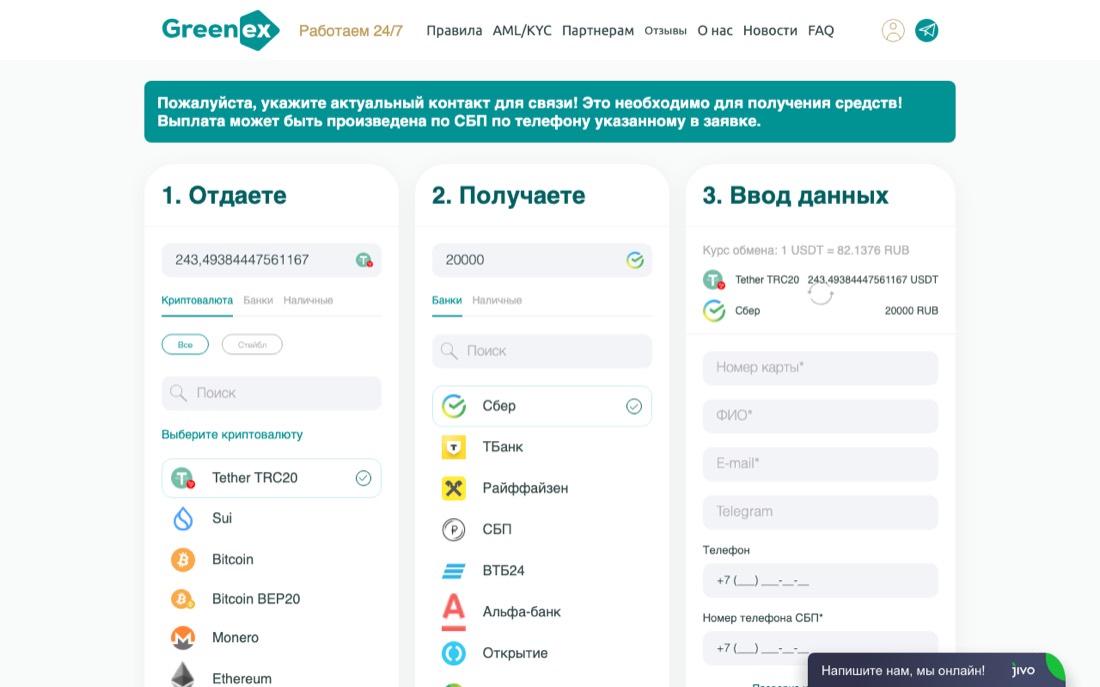
Task: Focus the Номер телефона СБП field
Action: 820,648
